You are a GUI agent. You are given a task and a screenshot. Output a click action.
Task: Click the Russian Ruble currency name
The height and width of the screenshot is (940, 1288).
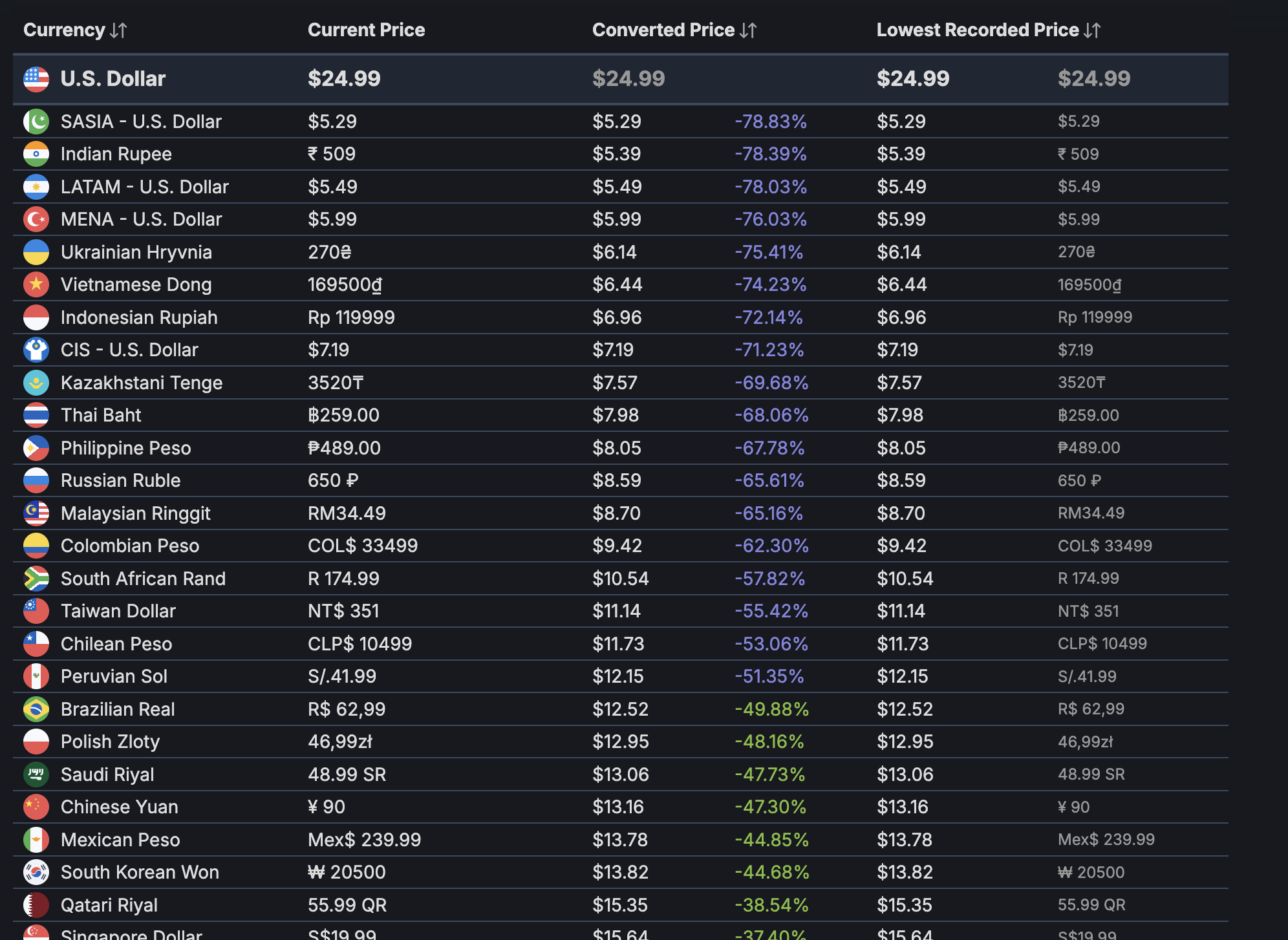tap(120, 480)
